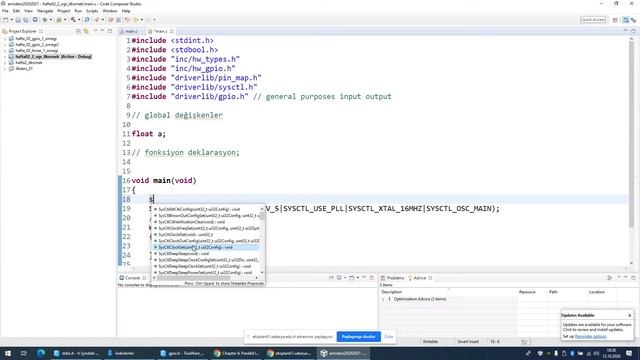Expand the hafta_03_timer_1_ornegi project
Image resolution: width=640 pixels, height=360 pixels.
click(5, 51)
